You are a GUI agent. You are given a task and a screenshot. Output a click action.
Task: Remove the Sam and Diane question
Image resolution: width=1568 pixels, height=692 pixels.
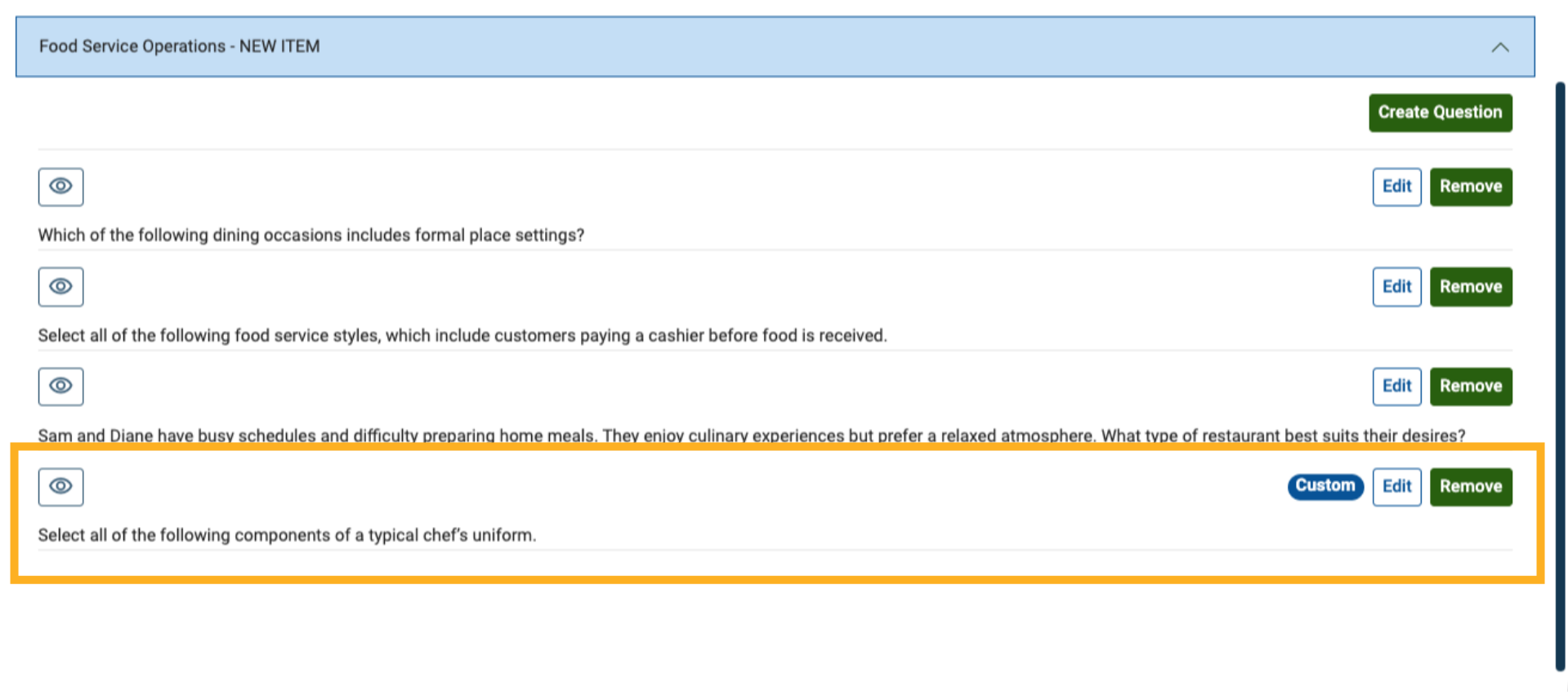coord(1470,386)
